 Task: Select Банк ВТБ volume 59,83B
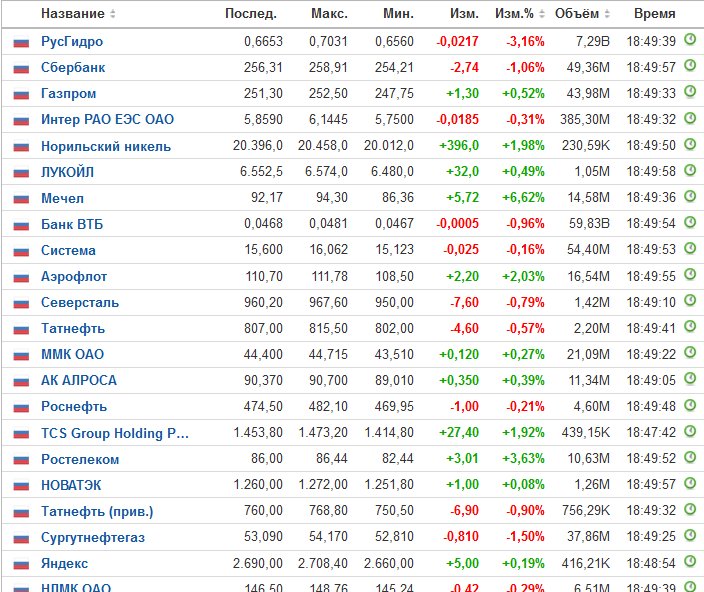[x=589, y=224]
